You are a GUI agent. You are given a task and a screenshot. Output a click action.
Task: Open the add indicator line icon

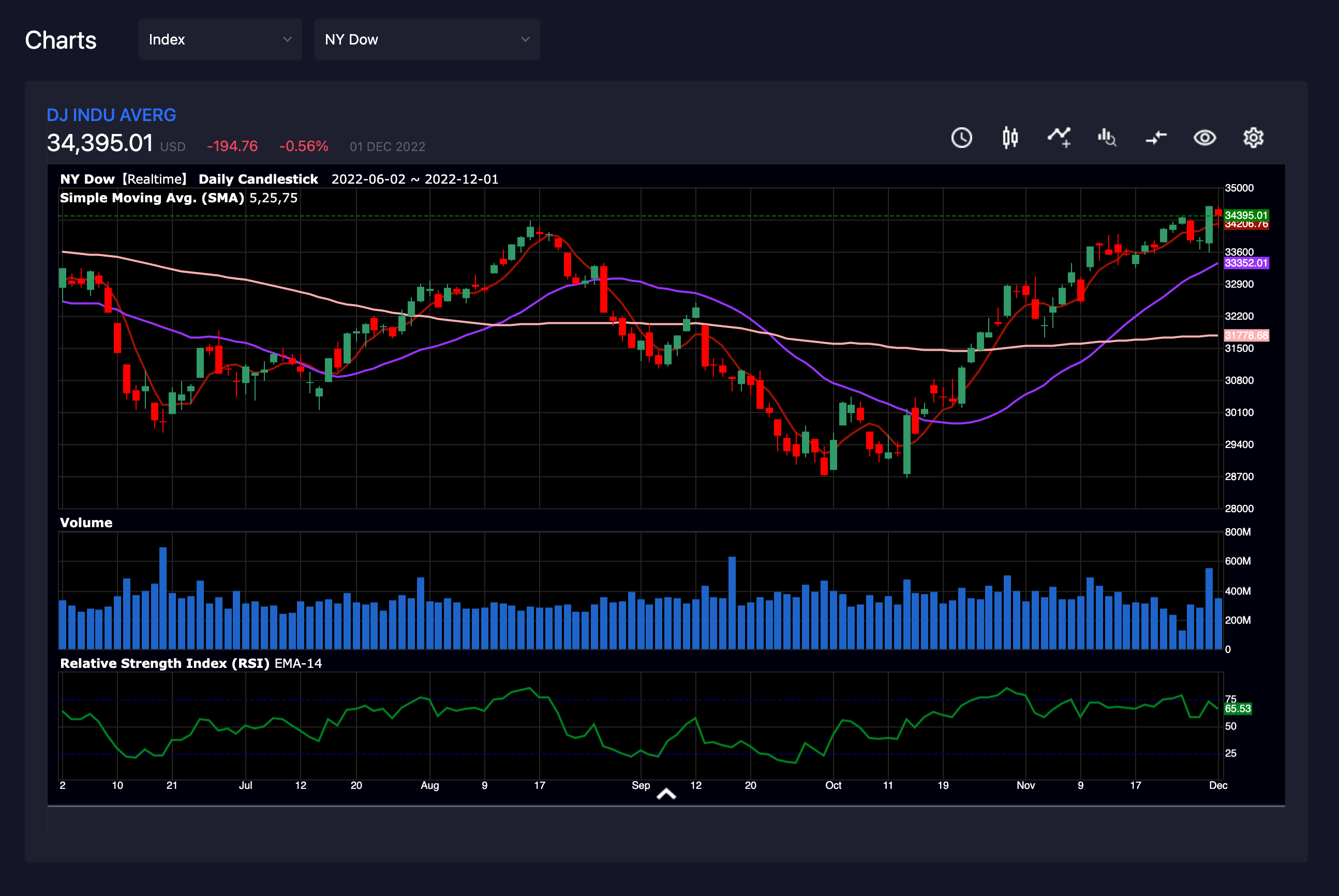(1059, 138)
